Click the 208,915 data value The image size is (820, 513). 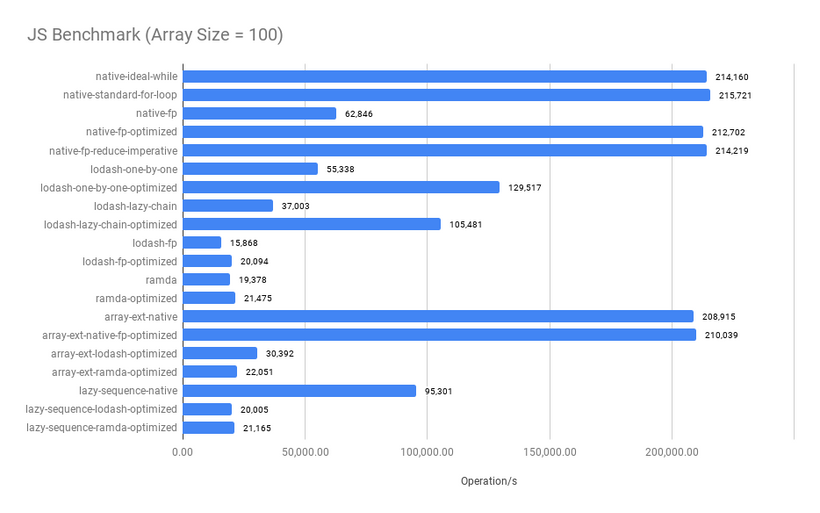point(719,317)
